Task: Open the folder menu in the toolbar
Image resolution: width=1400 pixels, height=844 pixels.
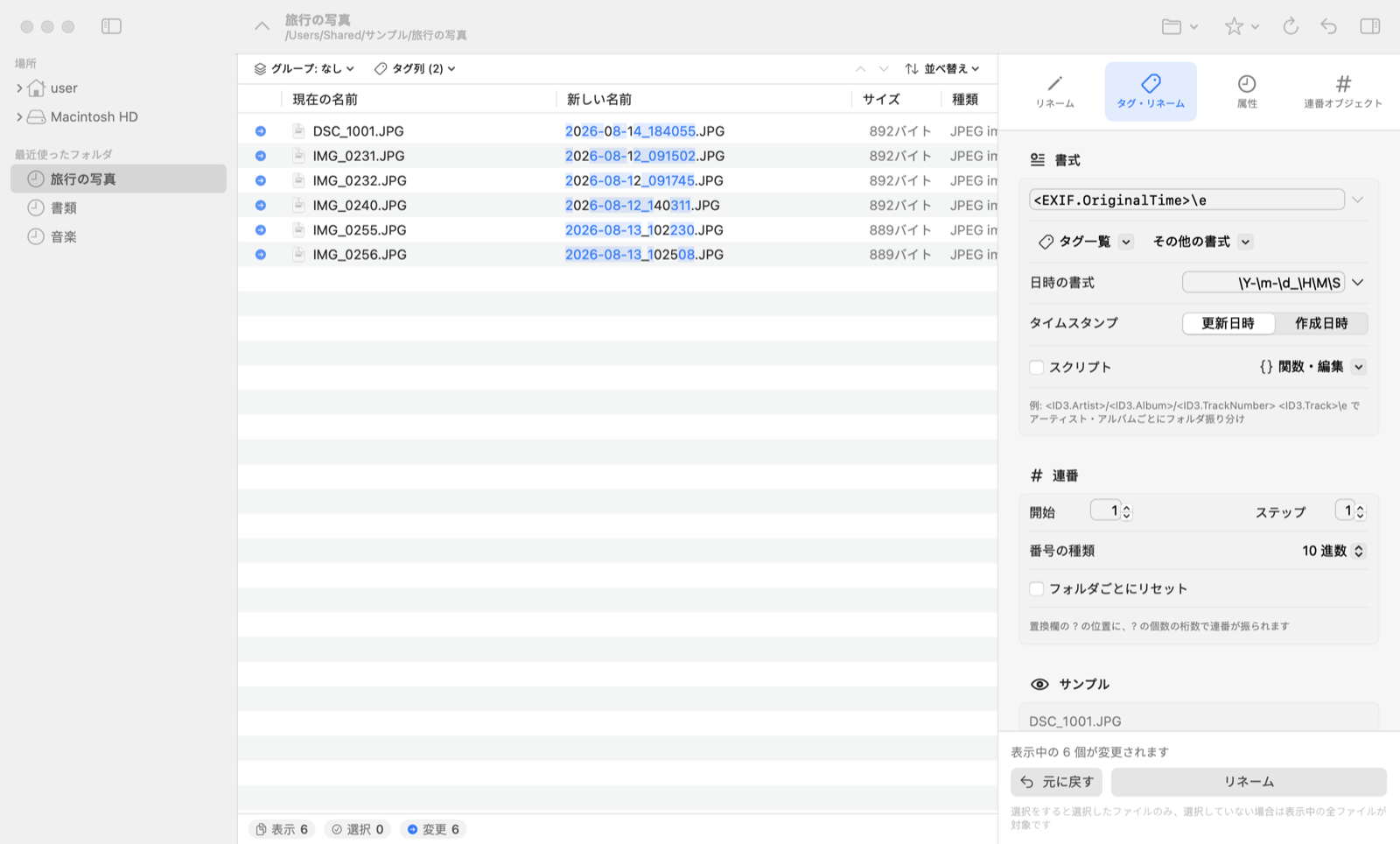Action: [x=1179, y=26]
